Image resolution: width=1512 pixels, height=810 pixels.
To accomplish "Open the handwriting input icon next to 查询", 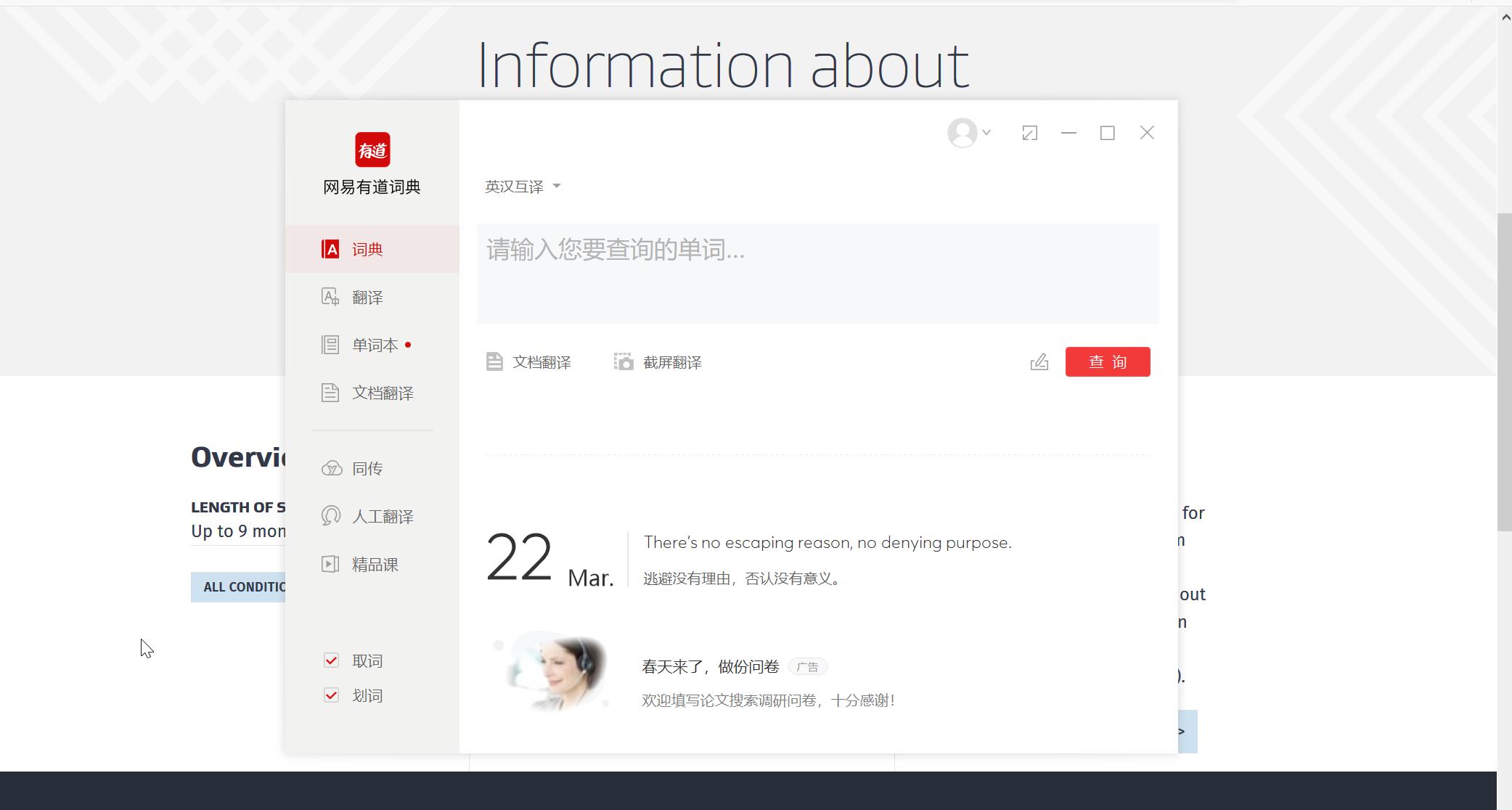I will pos(1039,361).
